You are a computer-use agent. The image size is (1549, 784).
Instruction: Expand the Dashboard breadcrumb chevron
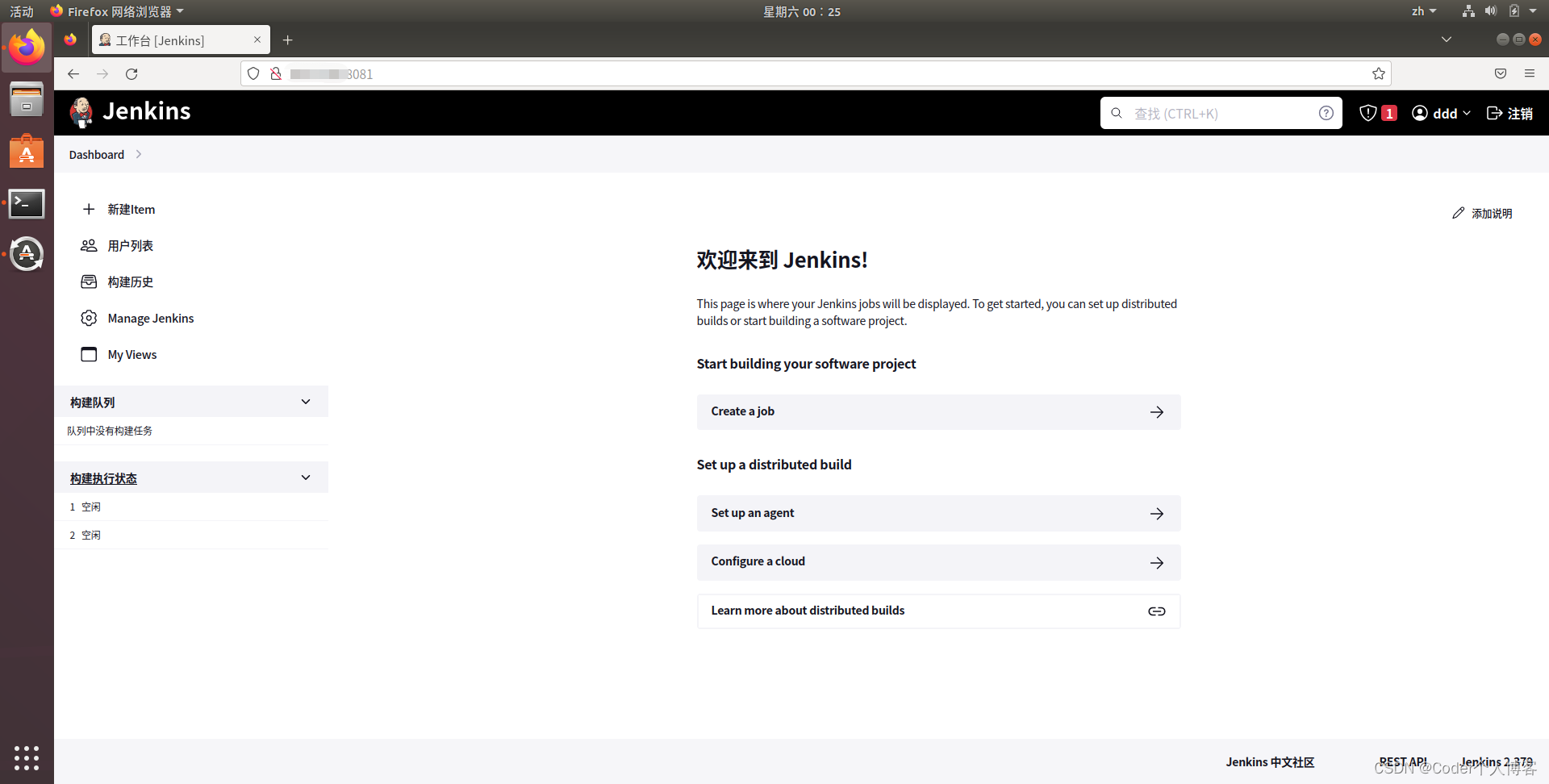click(139, 154)
